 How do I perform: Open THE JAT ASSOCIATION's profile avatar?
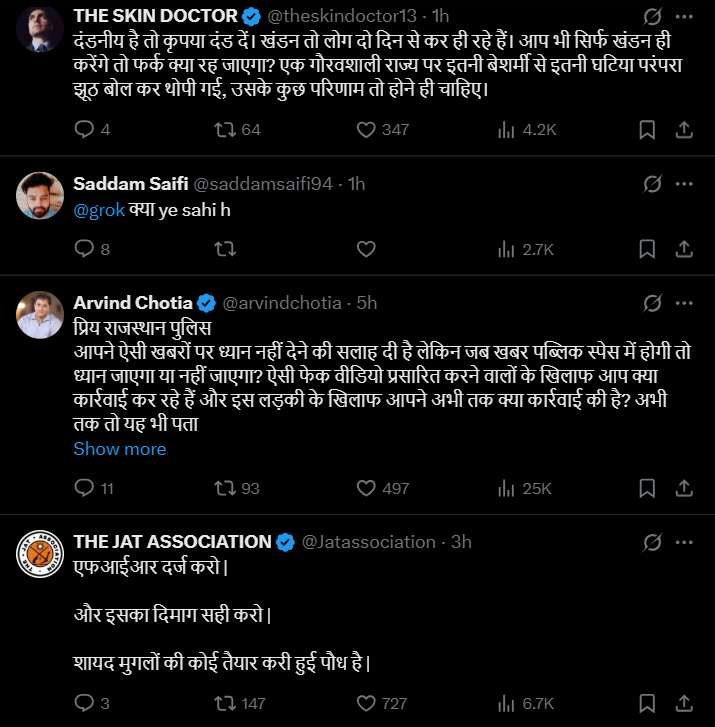click(x=40, y=556)
